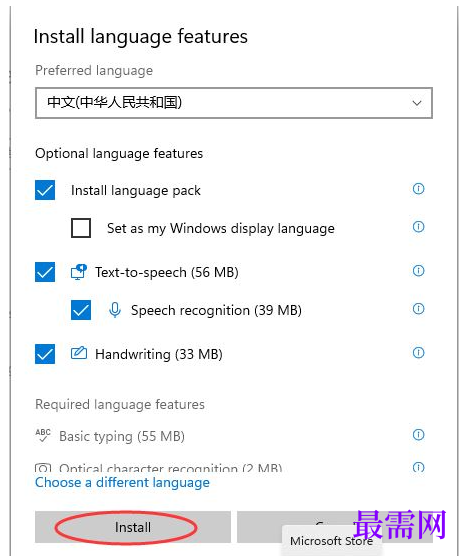
Task: Show info about Text-to-speech feature
Action: tap(418, 271)
